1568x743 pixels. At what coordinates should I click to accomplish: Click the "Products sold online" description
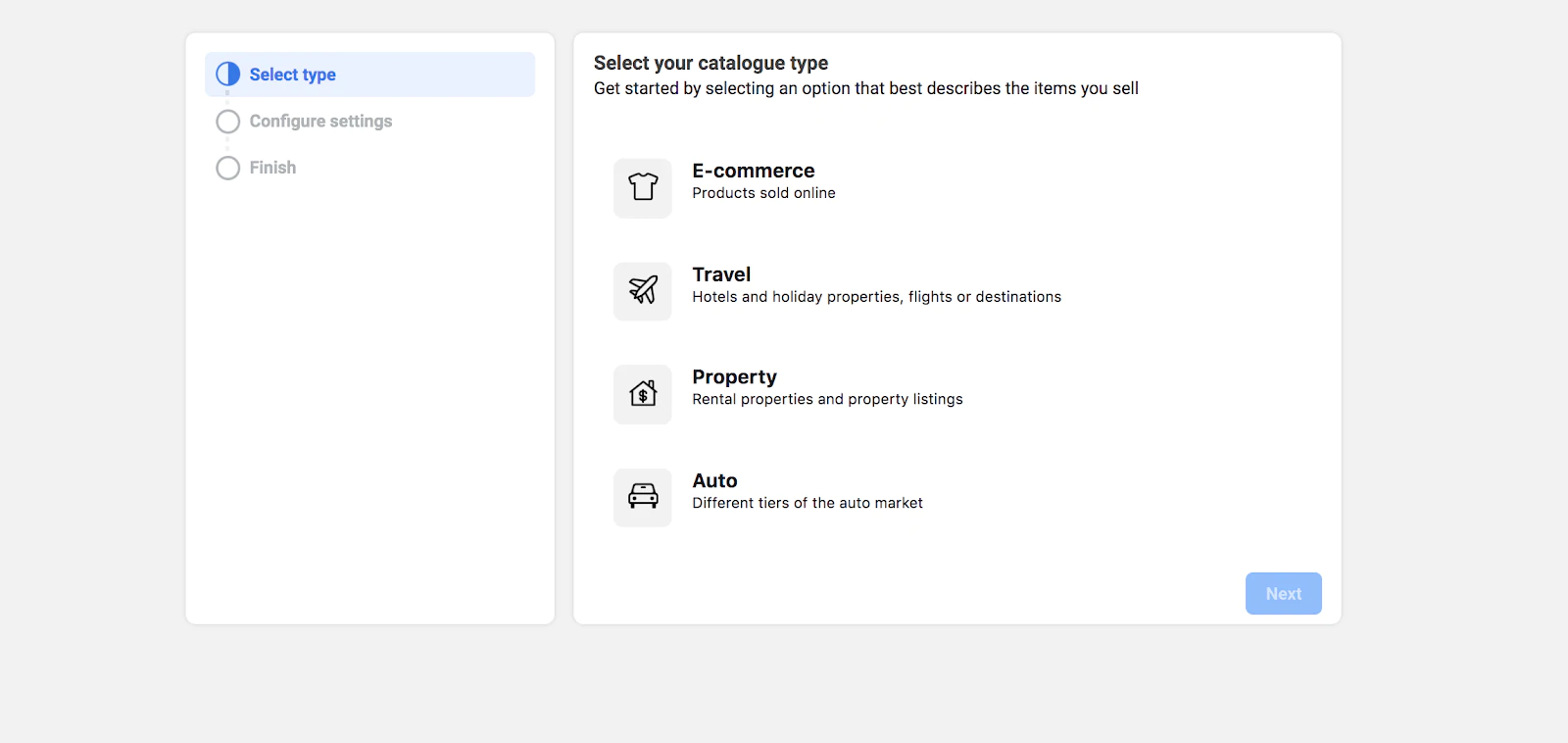763,193
